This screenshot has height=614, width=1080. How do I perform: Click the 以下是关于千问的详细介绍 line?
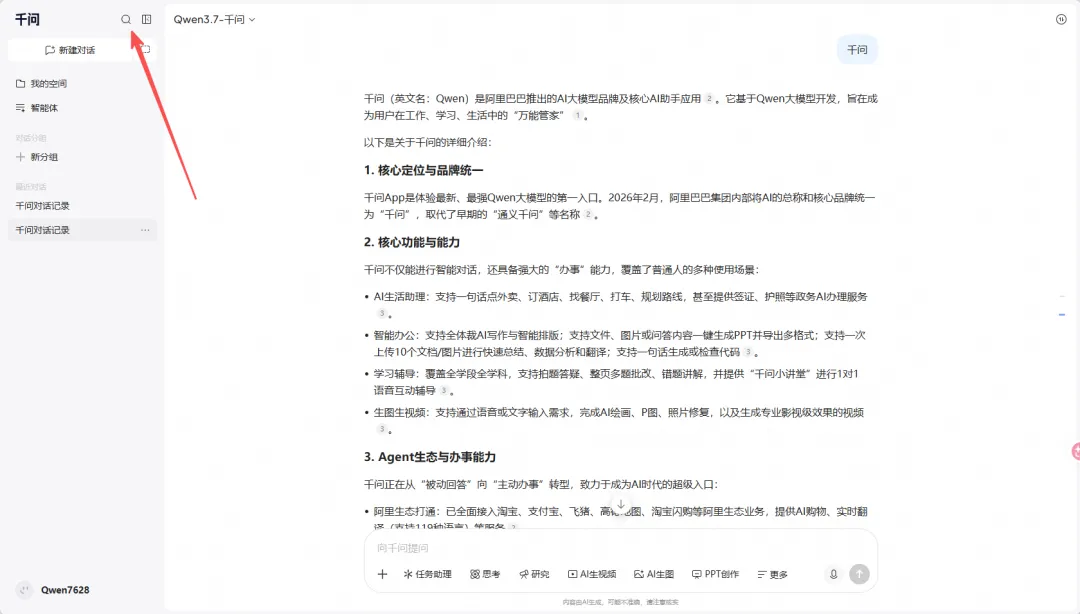point(428,142)
